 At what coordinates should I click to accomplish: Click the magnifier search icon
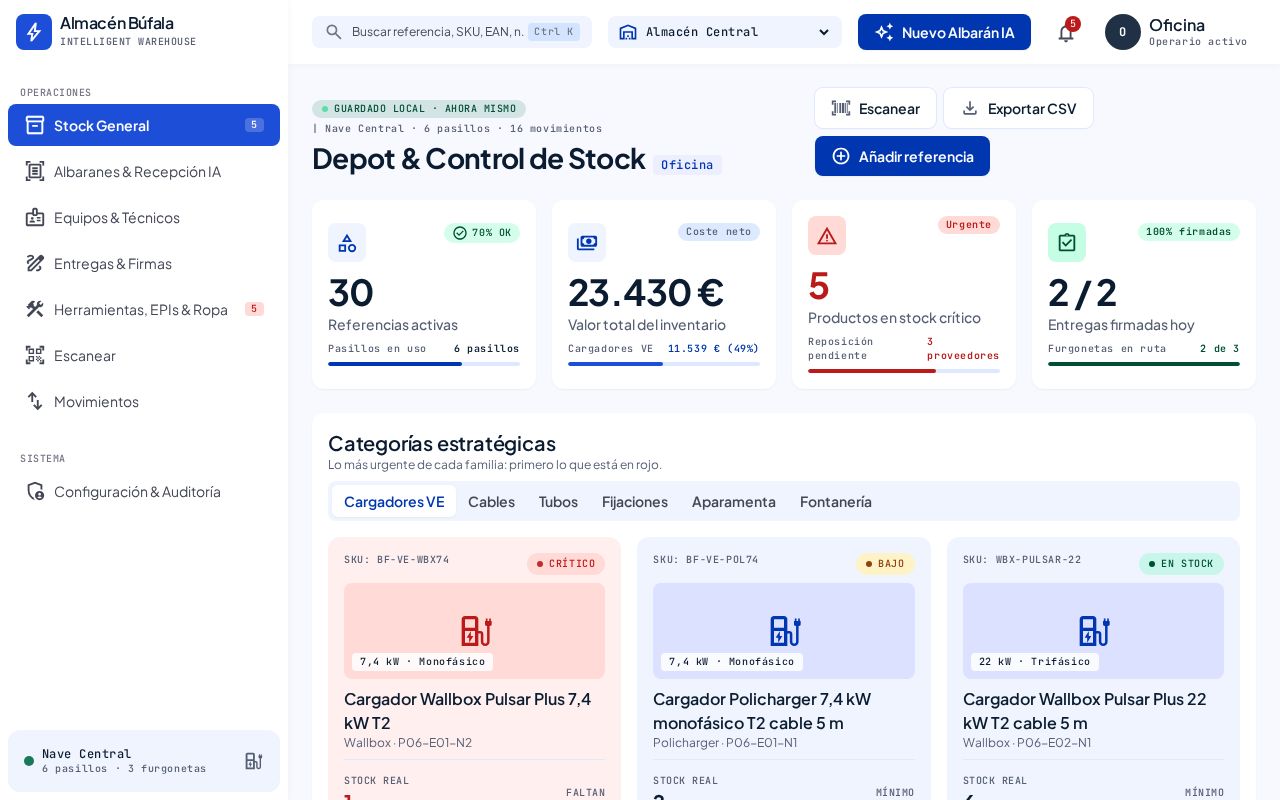334,32
